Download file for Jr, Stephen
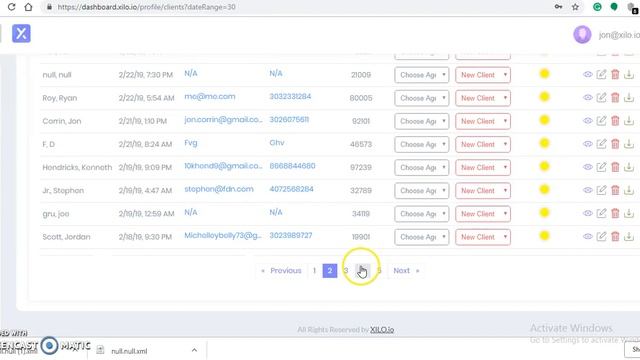This screenshot has height=360, width=640. (629, 190)
